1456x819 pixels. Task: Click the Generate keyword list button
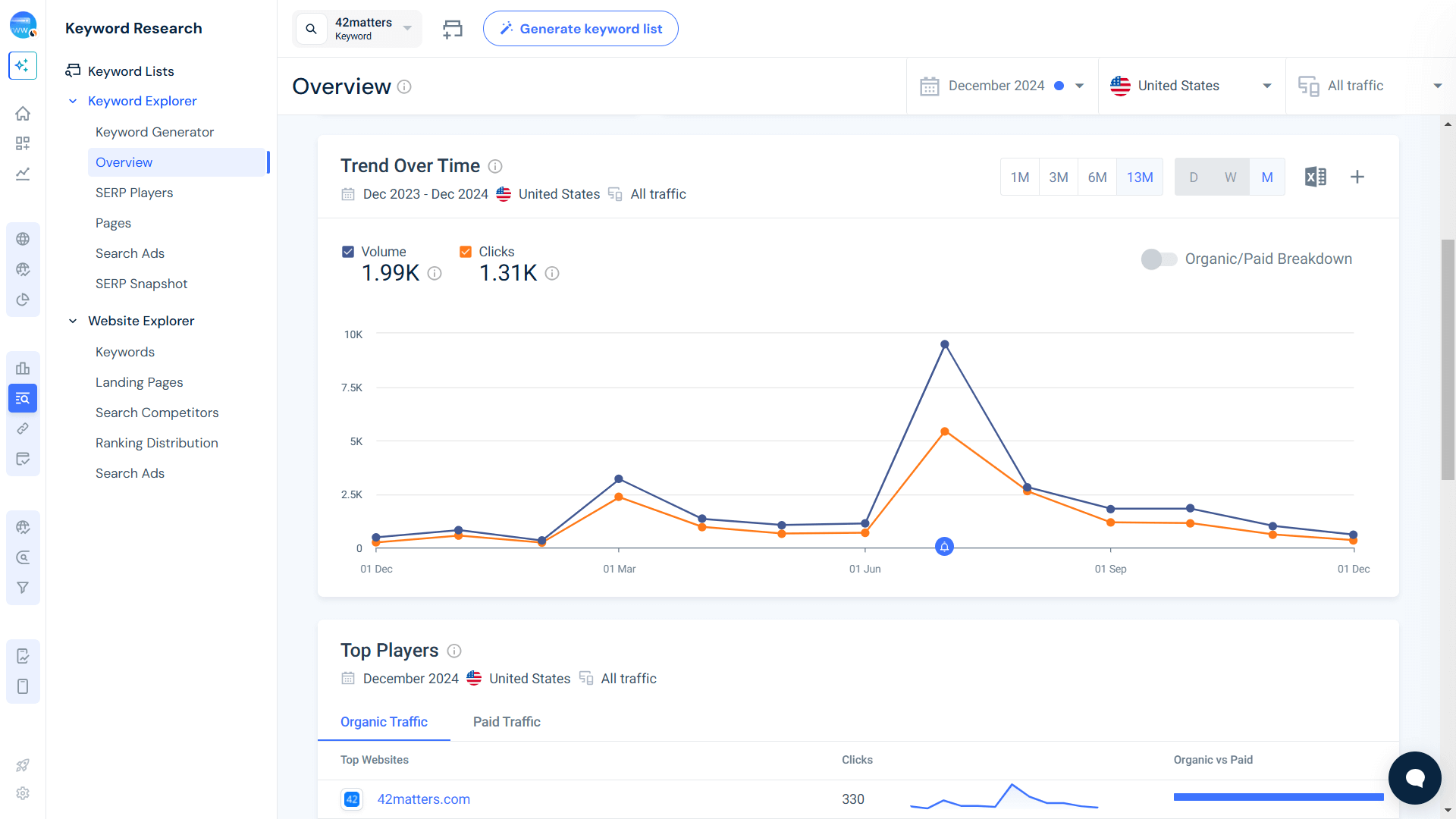click(580, 28)
